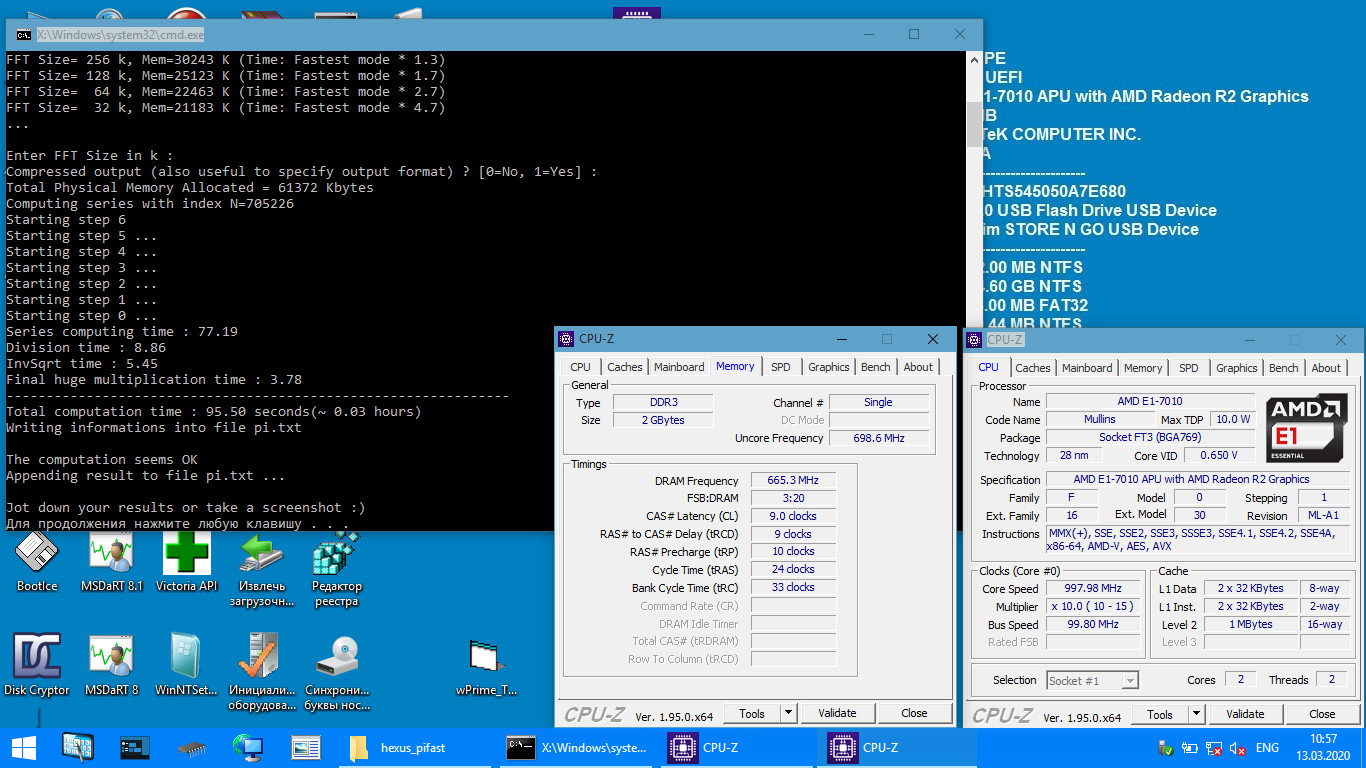1366x768 pixels.
Task: Select the Инициали... оборудова... desktop icon
Action: [x=262, y=671]
